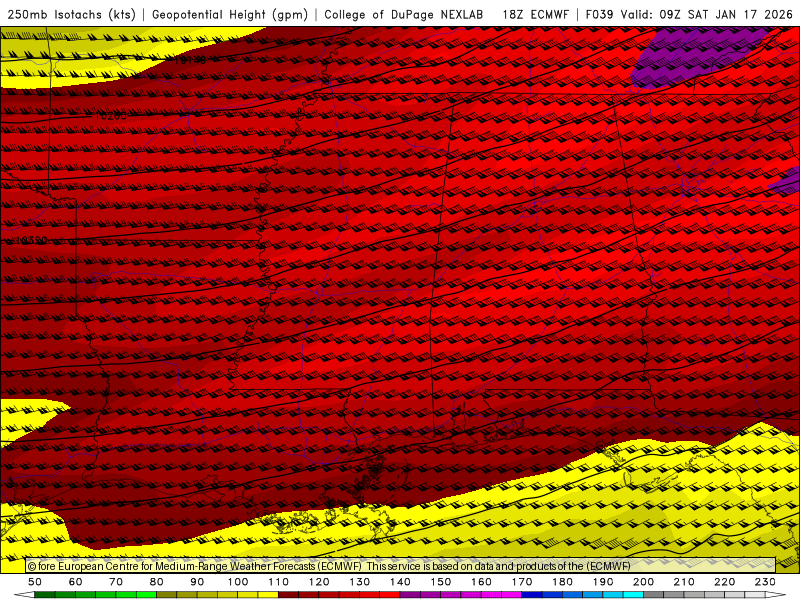Click the '230' value on the color scale
Image resolution: width=800 pixels, height=600 pixels.
(x=765, y=582)
